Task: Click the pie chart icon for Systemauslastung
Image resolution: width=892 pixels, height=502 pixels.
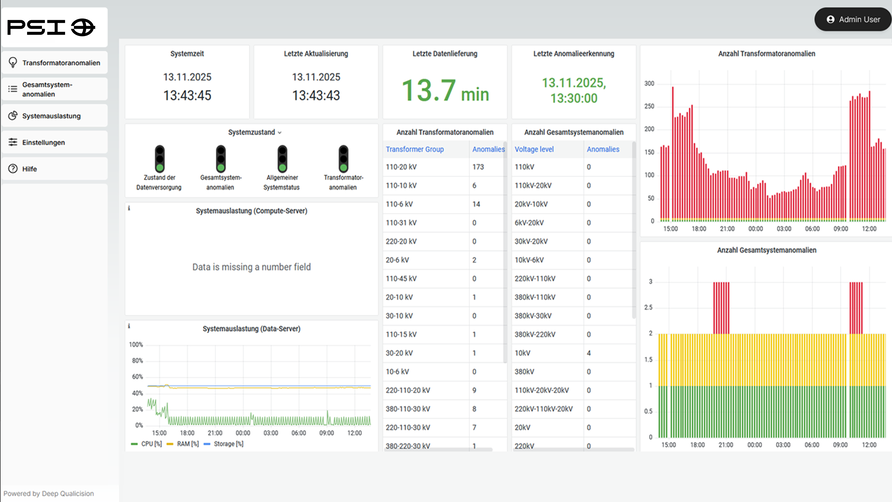Action: (x=13, y=116)
